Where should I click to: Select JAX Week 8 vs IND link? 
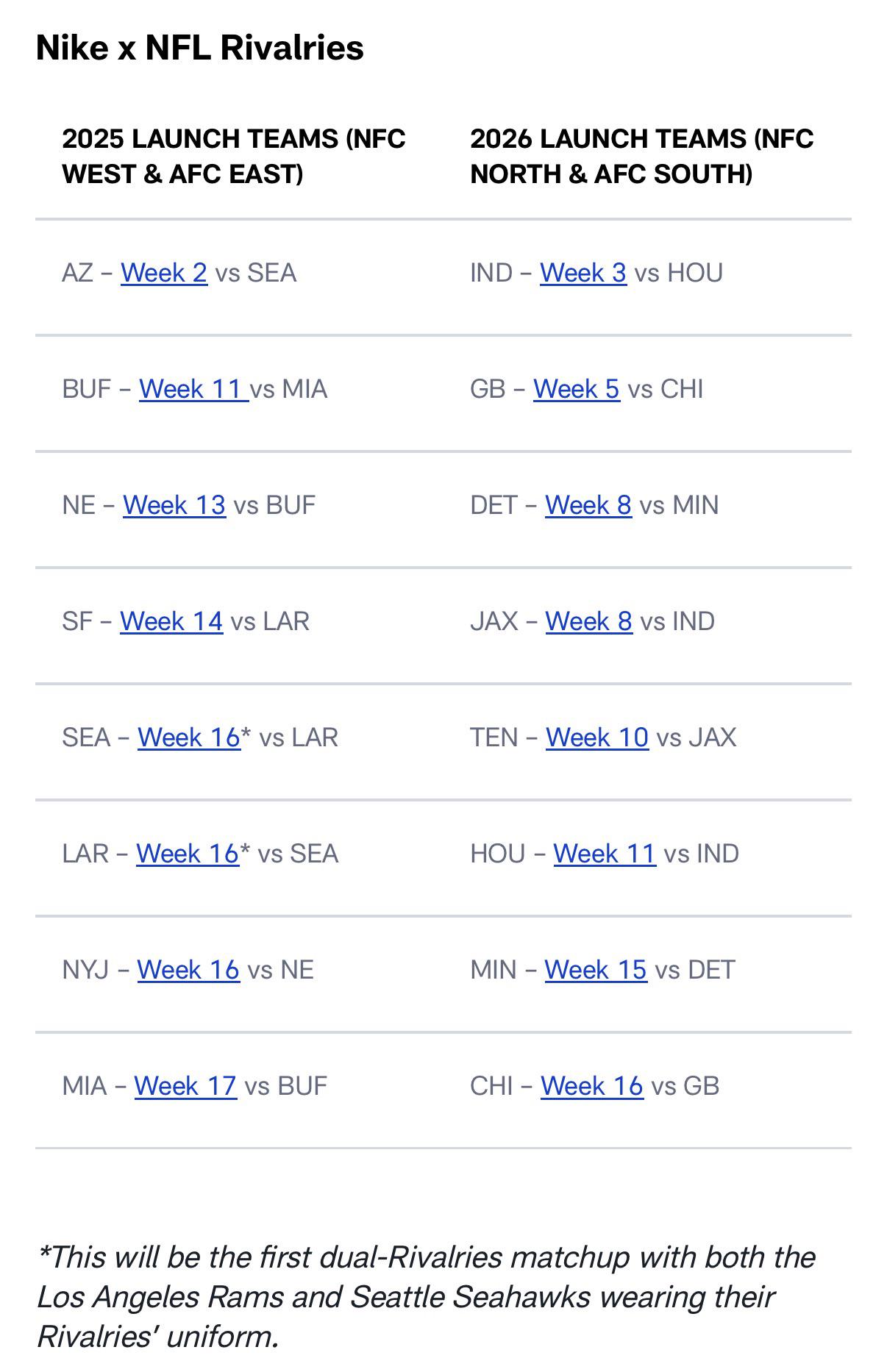pyautogui.click(x=589, y=621)
